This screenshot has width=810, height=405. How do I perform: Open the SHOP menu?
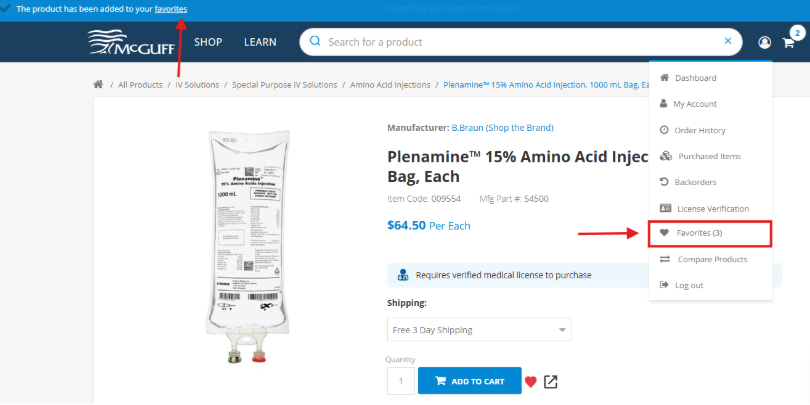coord(208,42)
